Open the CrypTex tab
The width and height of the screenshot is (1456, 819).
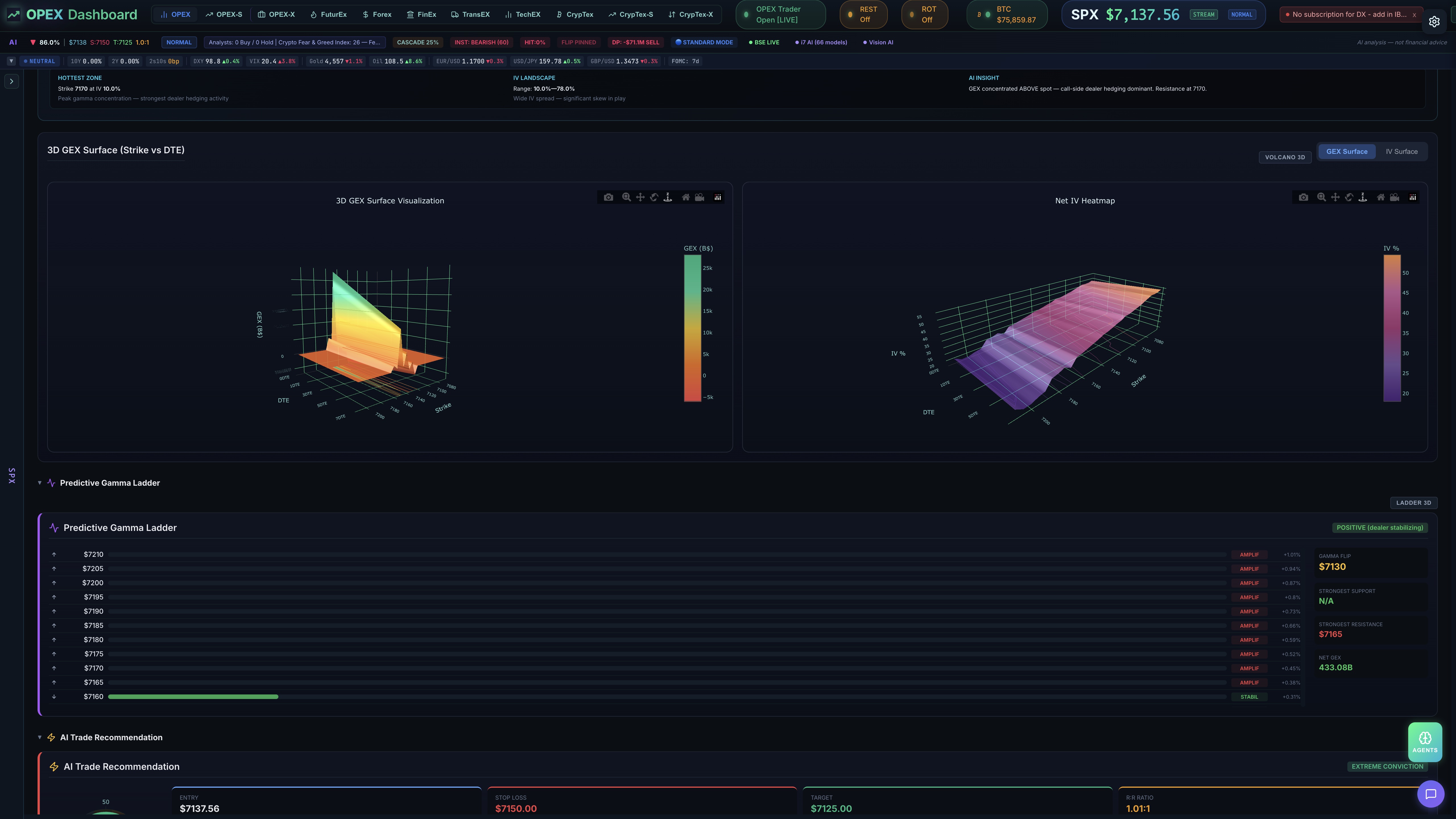coord(575,15)
